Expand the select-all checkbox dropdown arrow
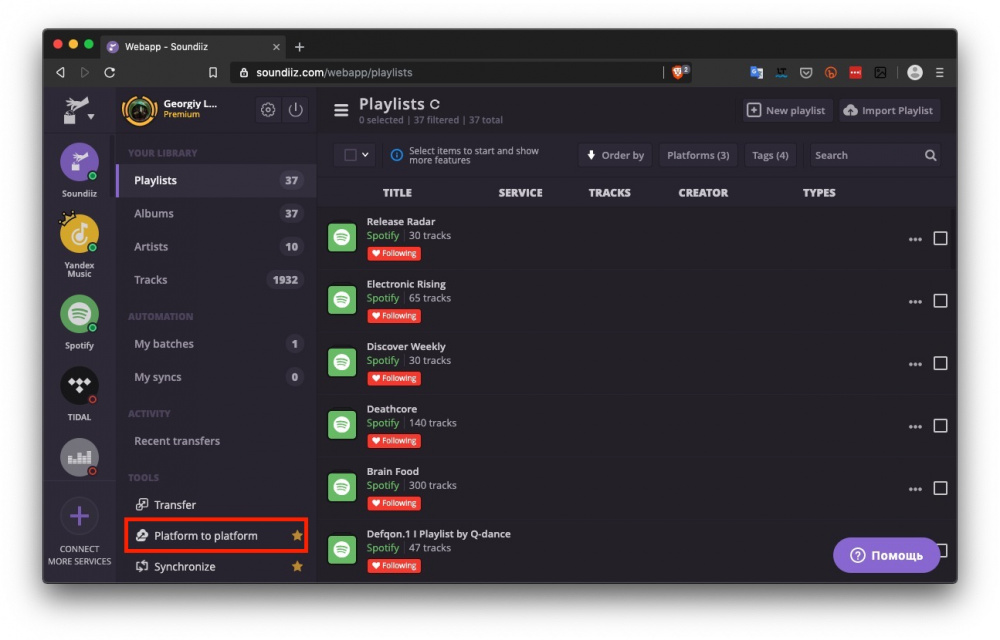1000x640 pixels. click(365, 155)
